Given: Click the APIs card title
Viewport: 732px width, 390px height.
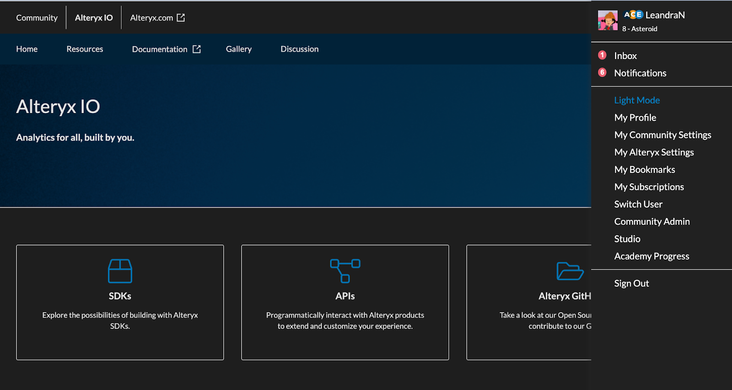Looking at the screenshot, I should (345, 296).
